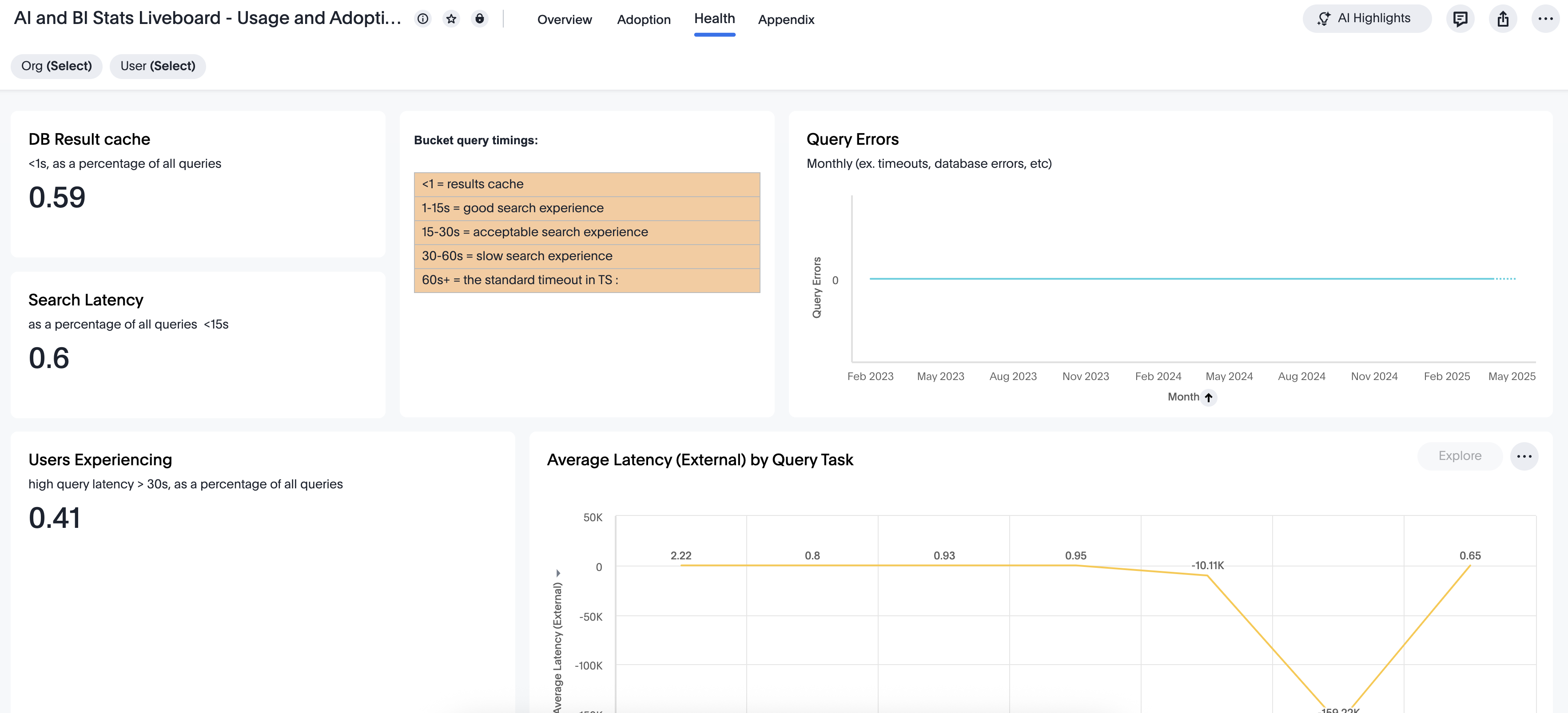
Task: Click the -100K y-axis tick
Action: tap(589, 666)
